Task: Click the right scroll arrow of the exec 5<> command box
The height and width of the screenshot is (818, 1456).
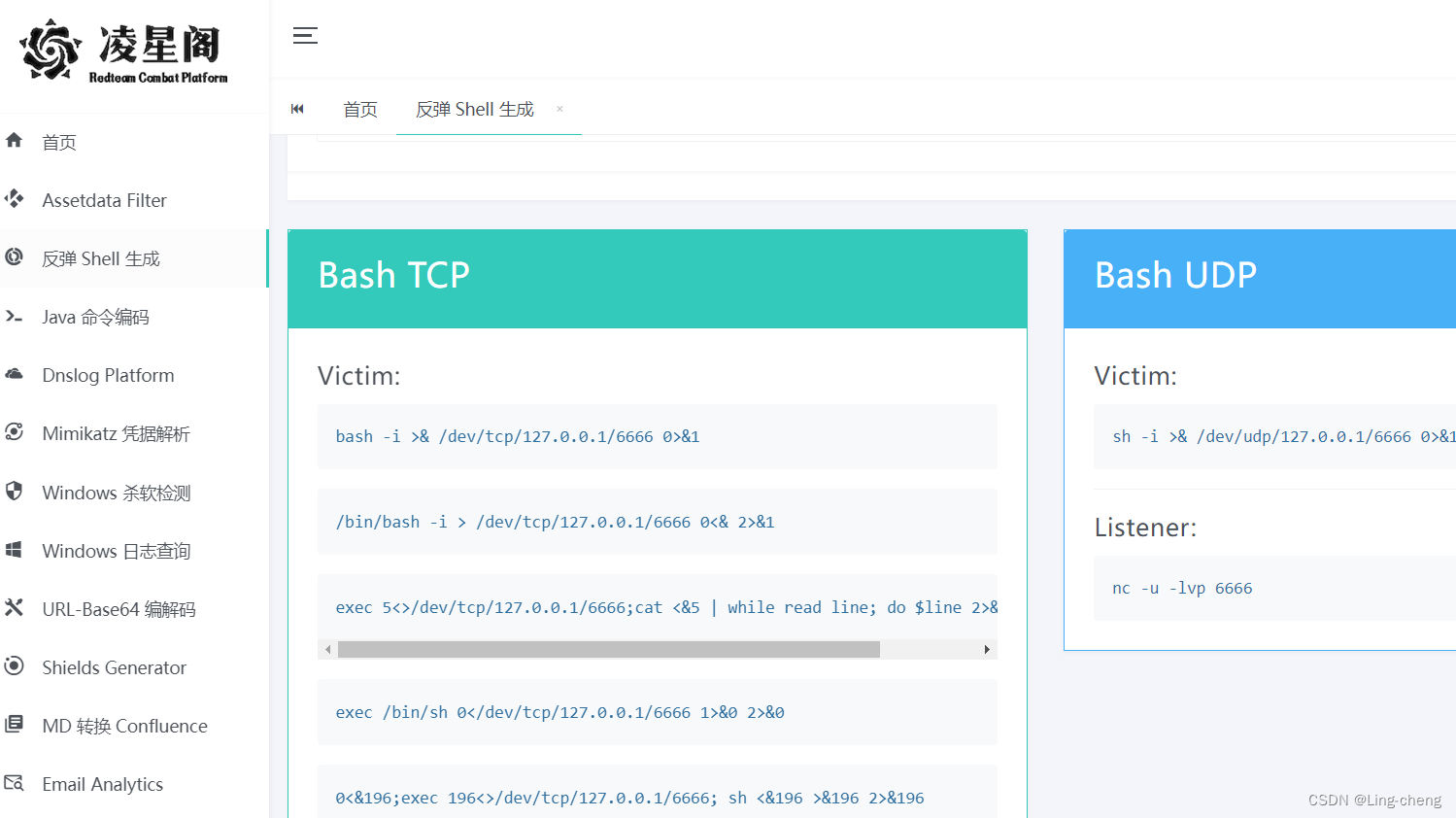Action: point(987,649)
